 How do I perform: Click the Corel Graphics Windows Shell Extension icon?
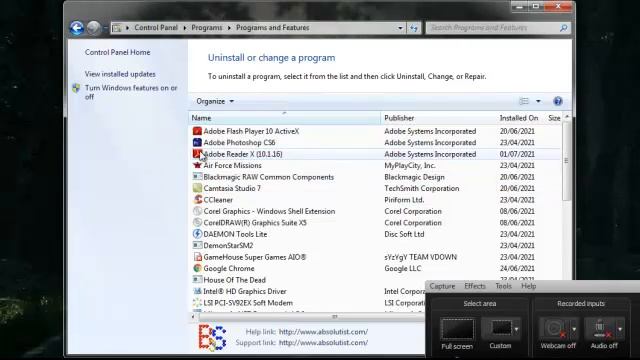point(197,211)
